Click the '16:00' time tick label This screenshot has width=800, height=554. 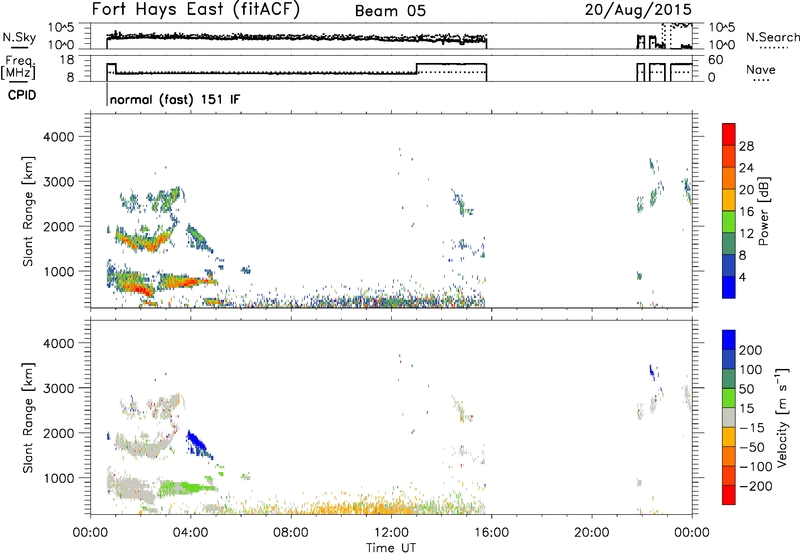click(x=491, y=533)
